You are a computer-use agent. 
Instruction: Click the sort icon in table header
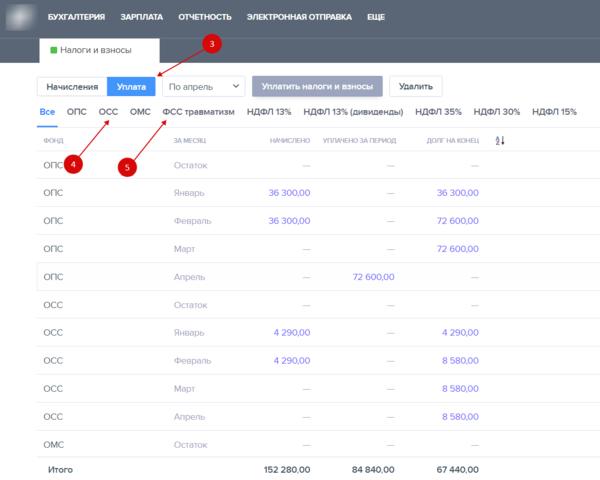pyautogui.click(x=500, y=141)
